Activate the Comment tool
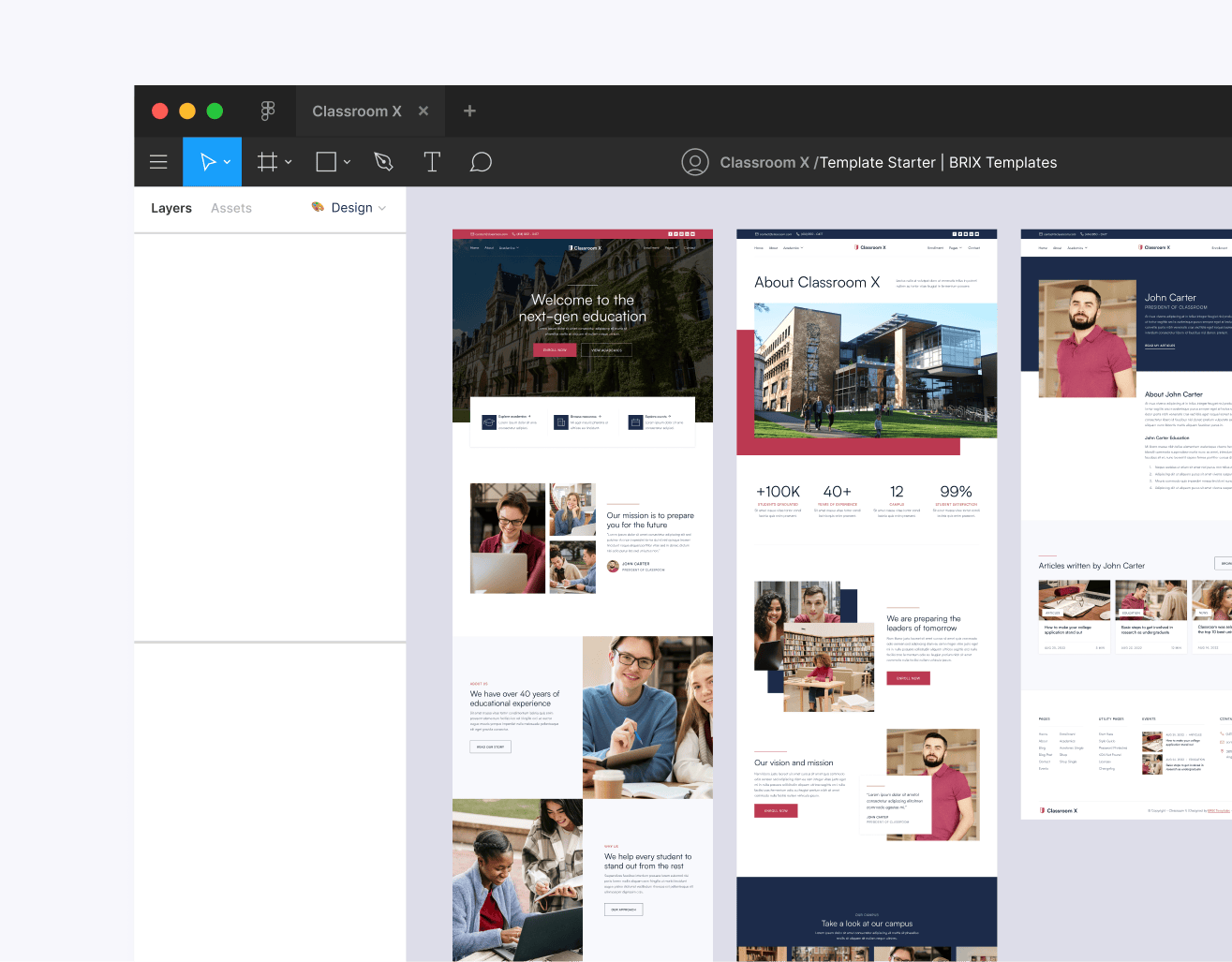This screenshot has width=1232, height=962. (481, 161)
